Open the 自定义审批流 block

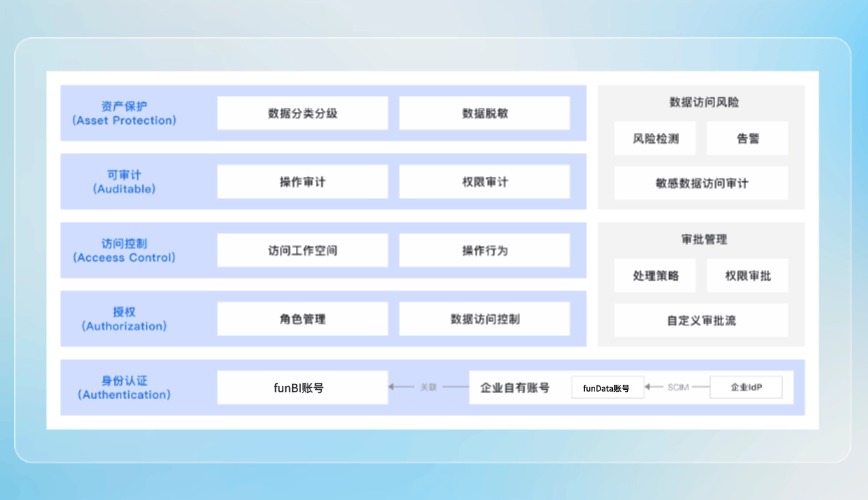click(x=701, y=321)
